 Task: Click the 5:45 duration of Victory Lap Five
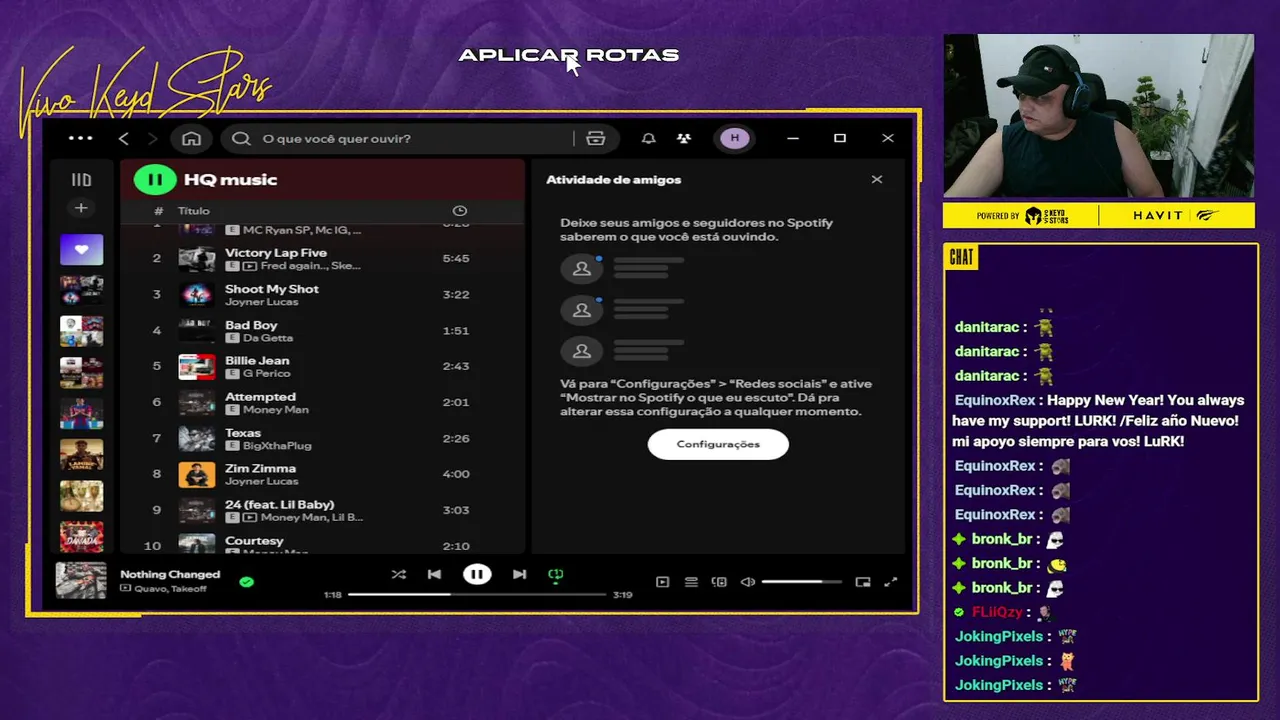tap(456, 258)
